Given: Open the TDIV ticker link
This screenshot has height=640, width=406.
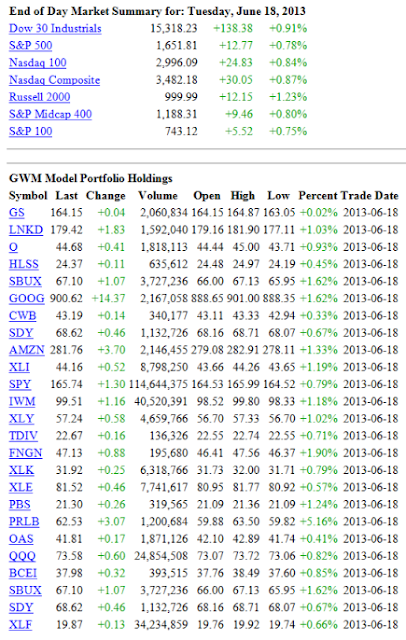Looking at the screenshot, I should coord(23,436).
